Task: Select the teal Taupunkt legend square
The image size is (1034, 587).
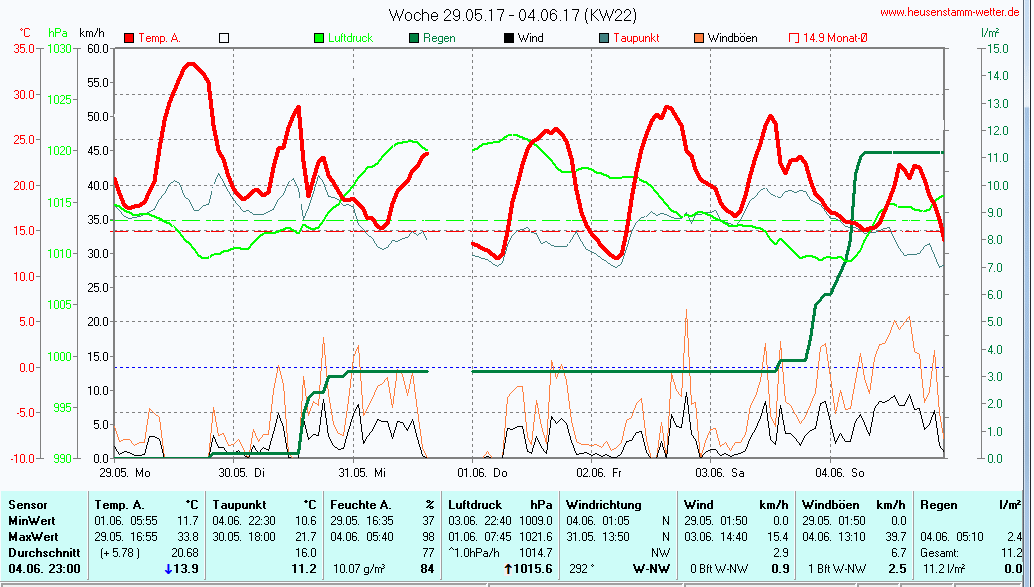Action: [604, 38]
